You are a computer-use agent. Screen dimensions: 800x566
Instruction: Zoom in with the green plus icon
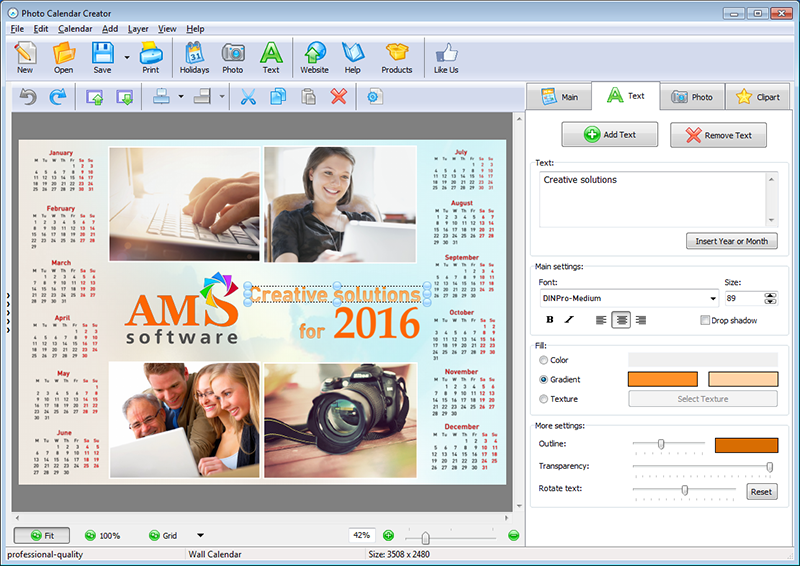tap(388, 535)
